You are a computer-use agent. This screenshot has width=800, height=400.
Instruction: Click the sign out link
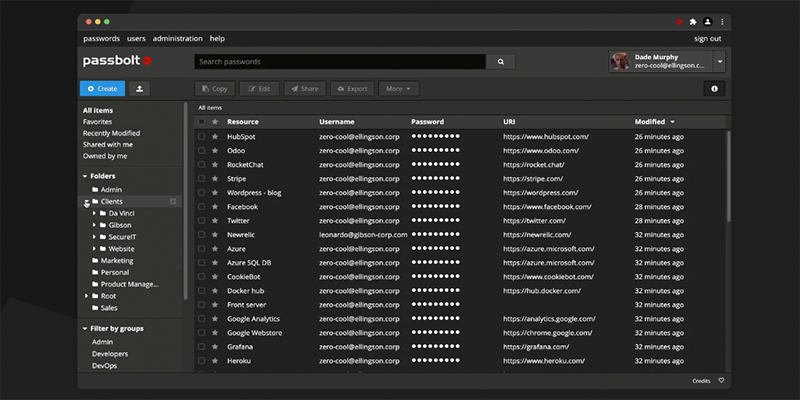pyautogui.click(x=708, y=39)
